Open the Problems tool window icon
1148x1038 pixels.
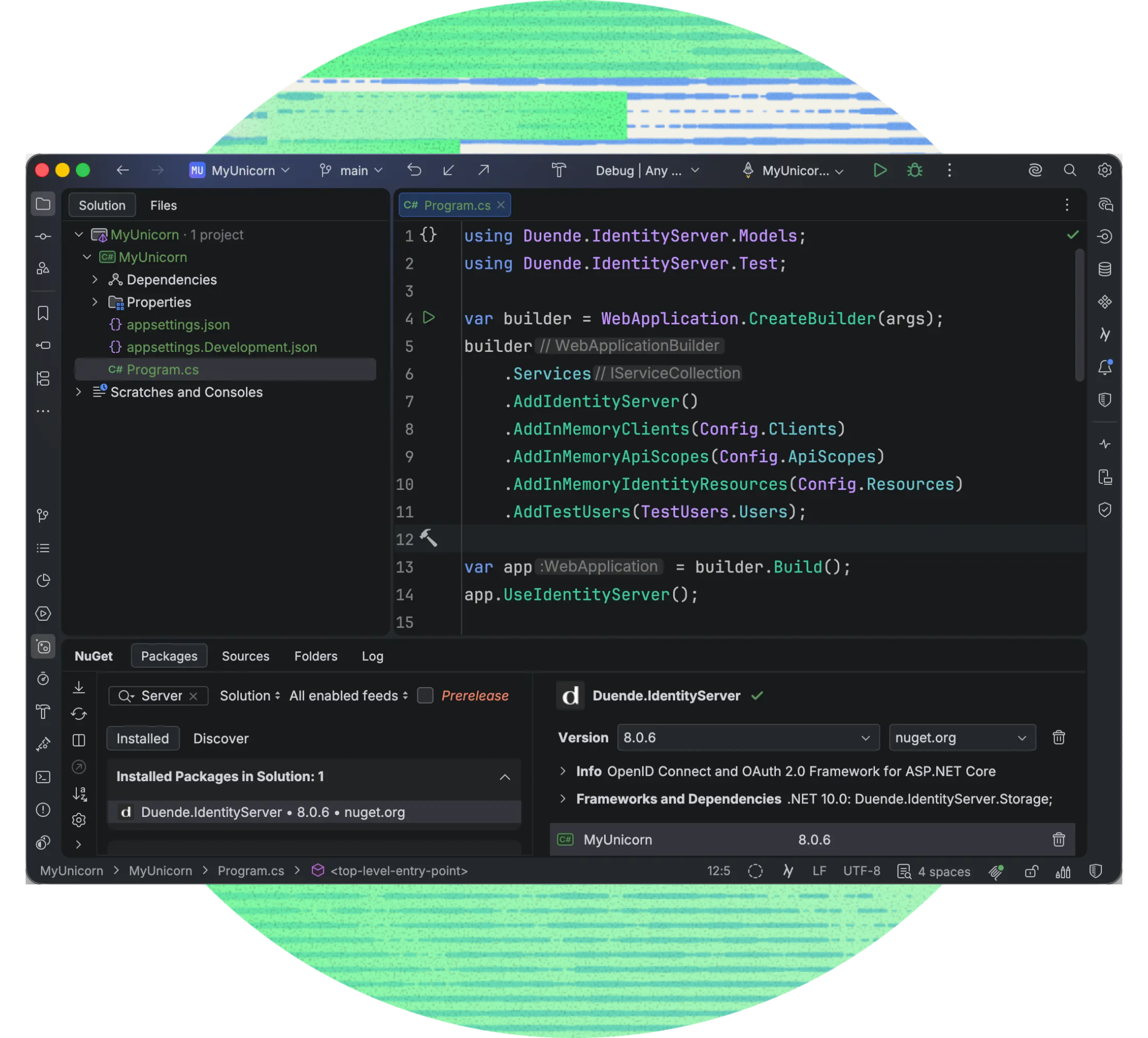point(43,810)
